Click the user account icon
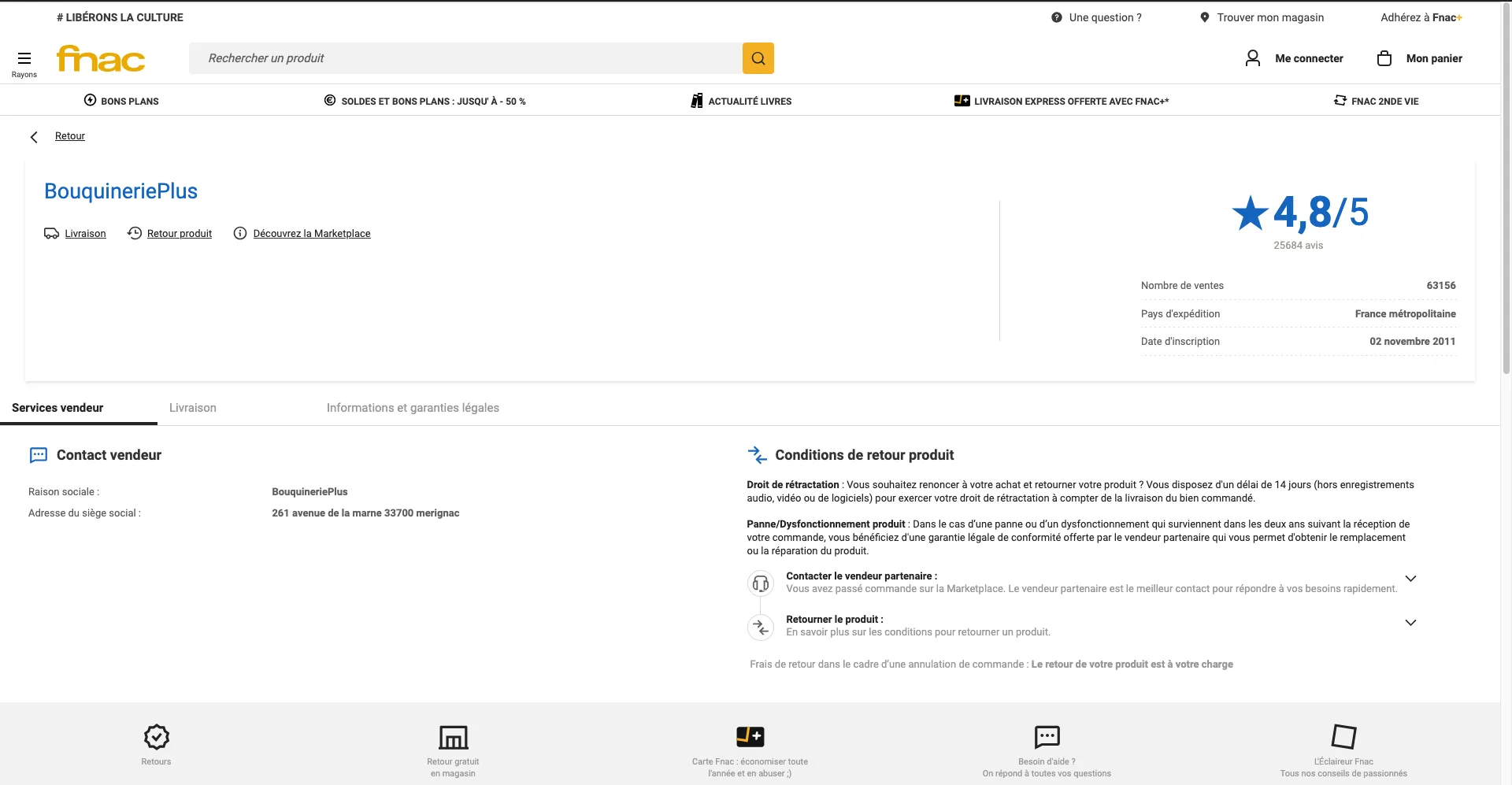Viewport: 1512px width, 785px height. pos(1253,58)
